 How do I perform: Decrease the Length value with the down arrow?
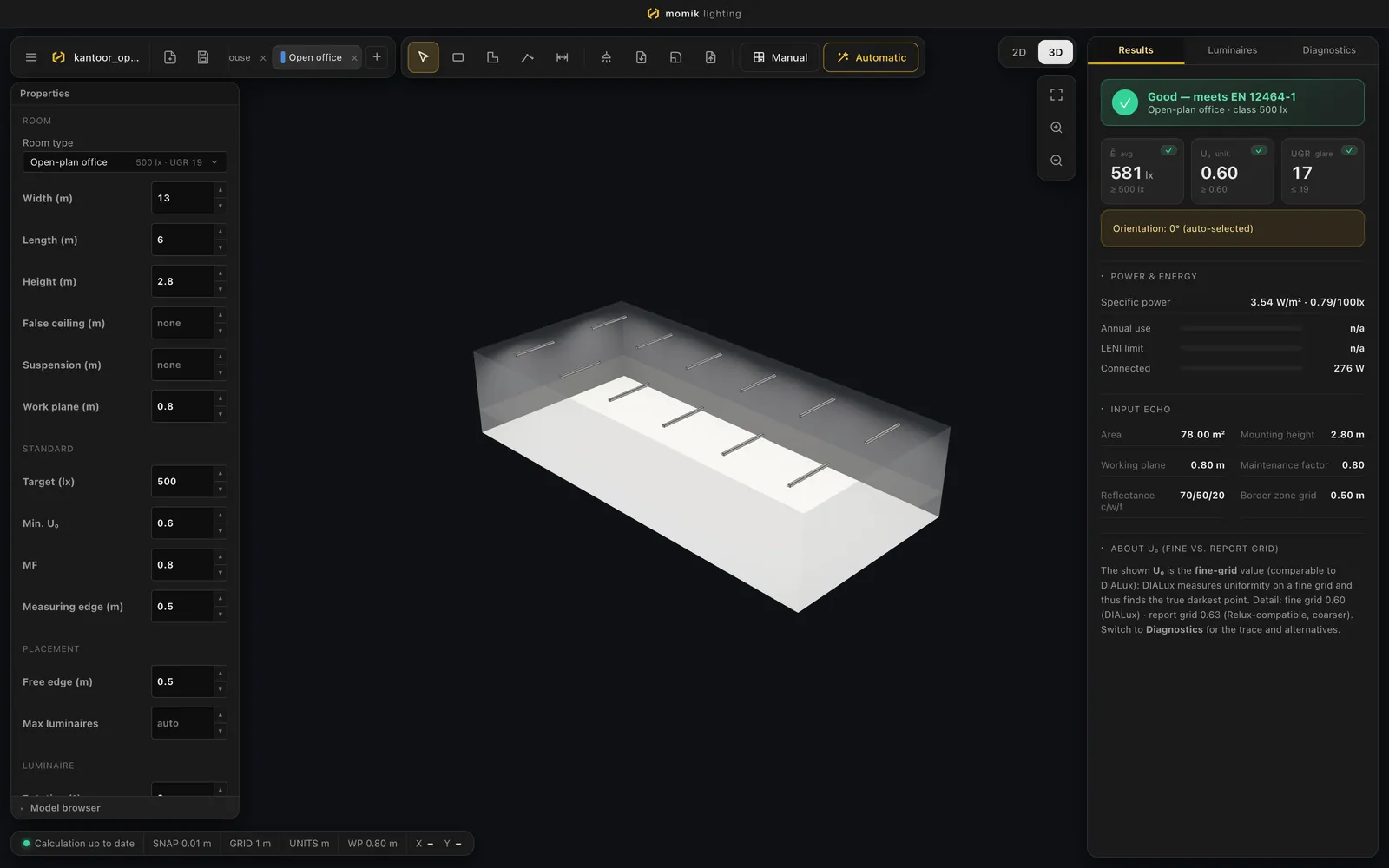[221, 248]
